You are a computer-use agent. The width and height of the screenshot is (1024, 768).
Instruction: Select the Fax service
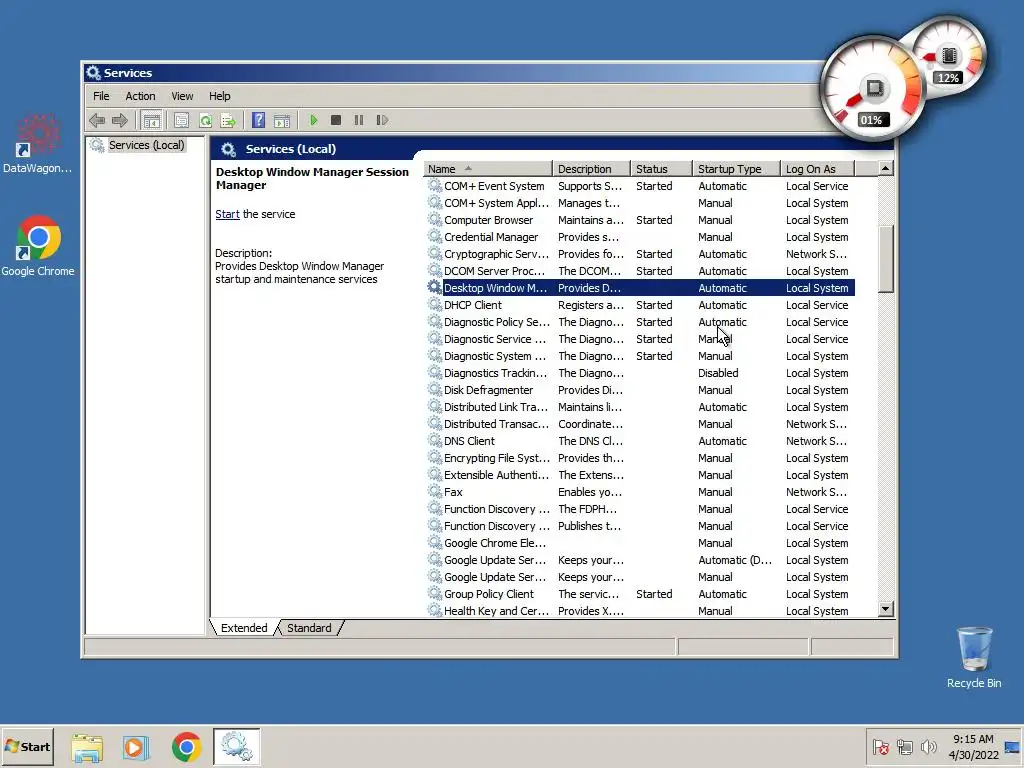(x=639, y=492)
